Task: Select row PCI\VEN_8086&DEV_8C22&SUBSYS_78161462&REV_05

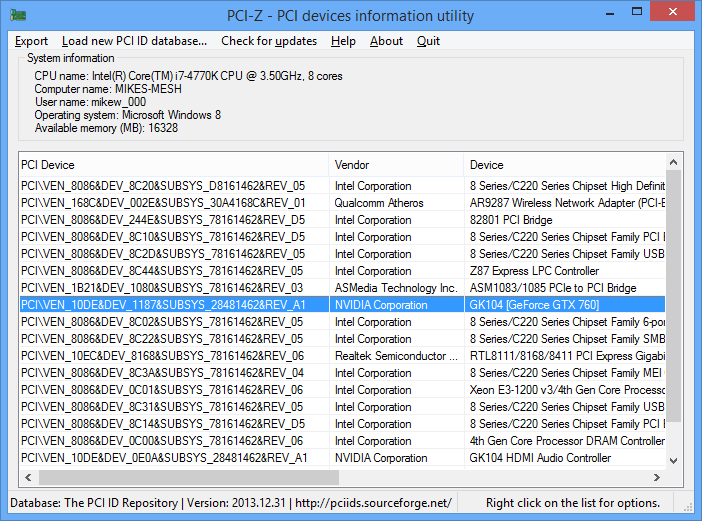Action: [x=342, y=339]
